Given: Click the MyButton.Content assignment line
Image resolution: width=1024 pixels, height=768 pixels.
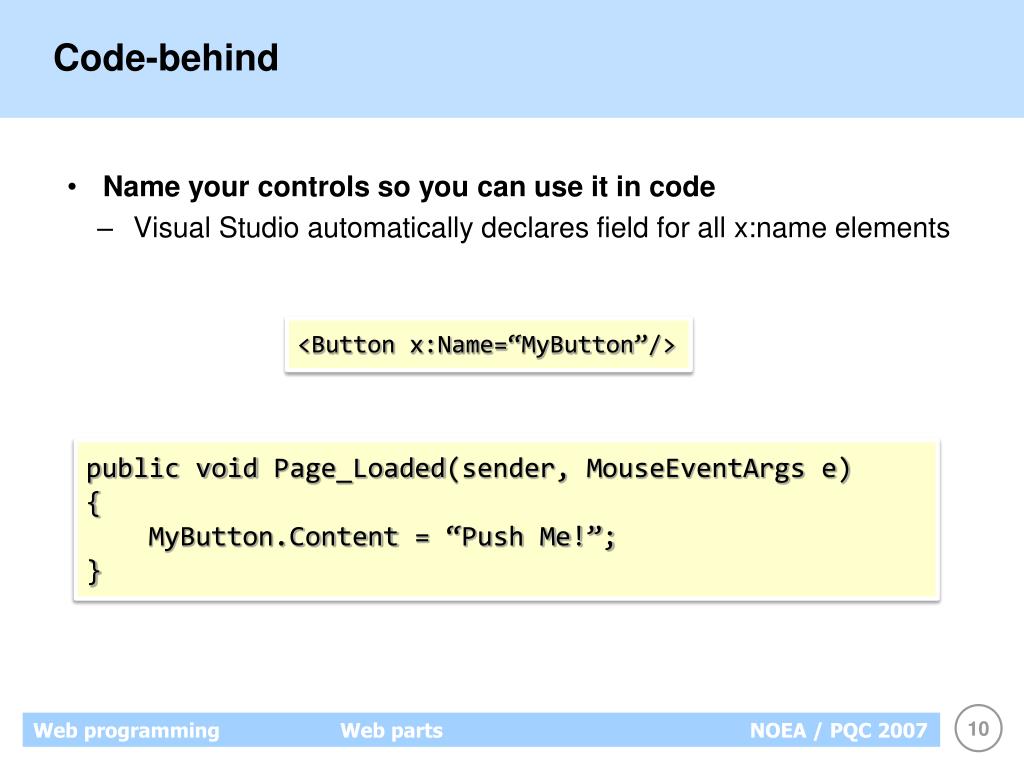Looking at the screenshot, I should (x=381, y=537).
